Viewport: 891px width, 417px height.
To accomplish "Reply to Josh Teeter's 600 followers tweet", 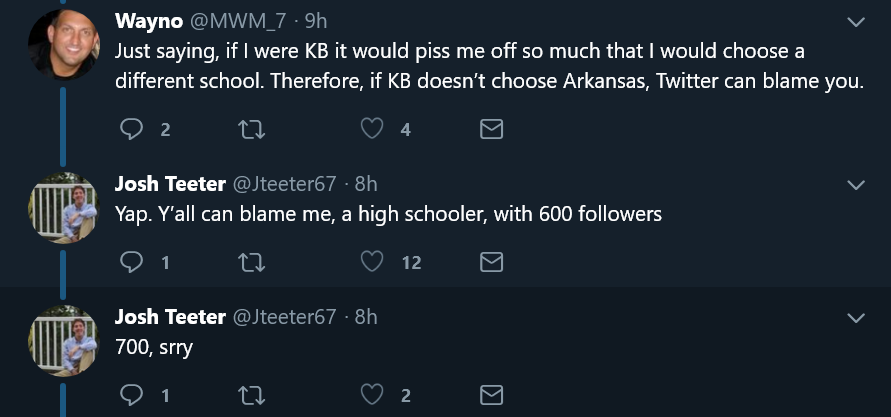I will (132, 262).
